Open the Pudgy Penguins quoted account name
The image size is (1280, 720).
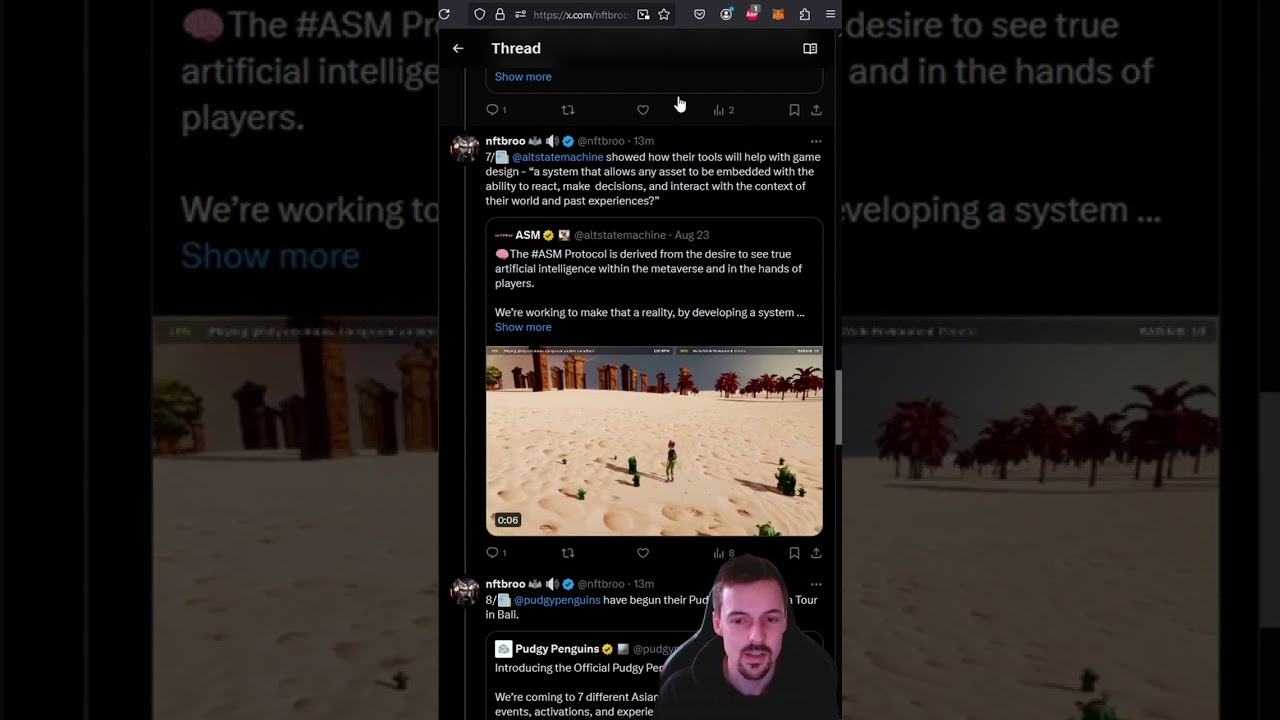click(557, 649)
